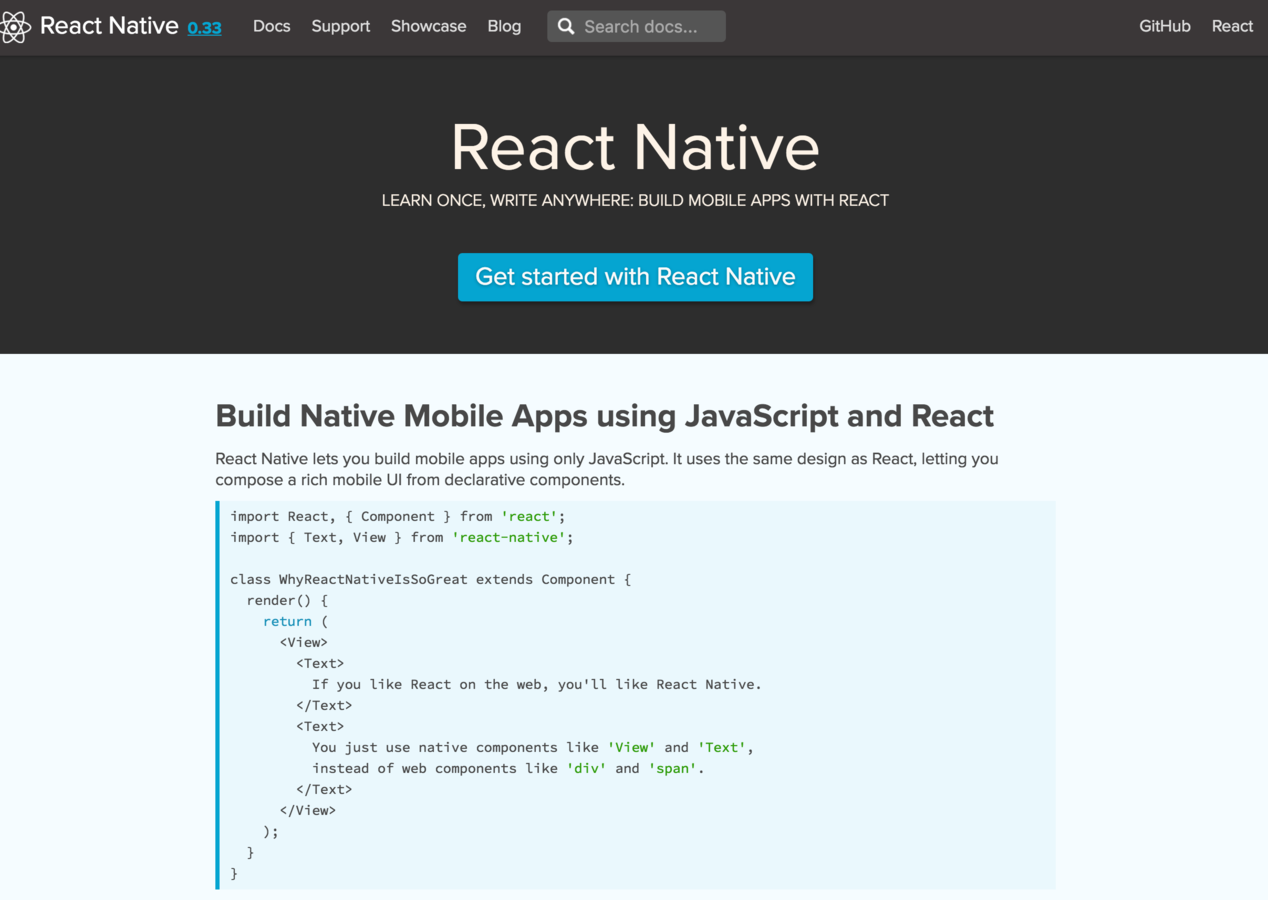The image size is (1268, 900).
Task: Click the 'div' string in code
Action: [x=586, y=769]
